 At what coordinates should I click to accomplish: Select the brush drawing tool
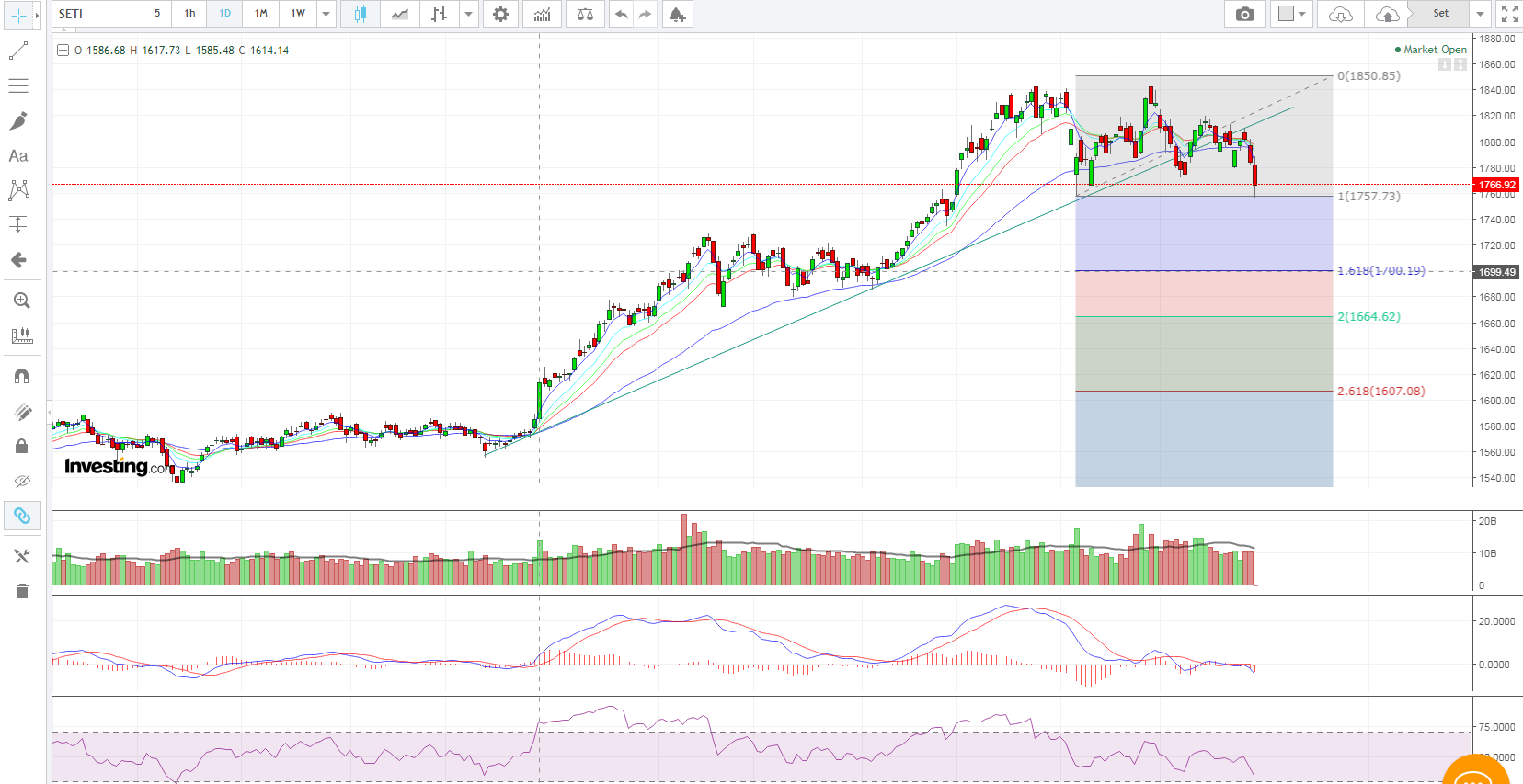point(18,121)
